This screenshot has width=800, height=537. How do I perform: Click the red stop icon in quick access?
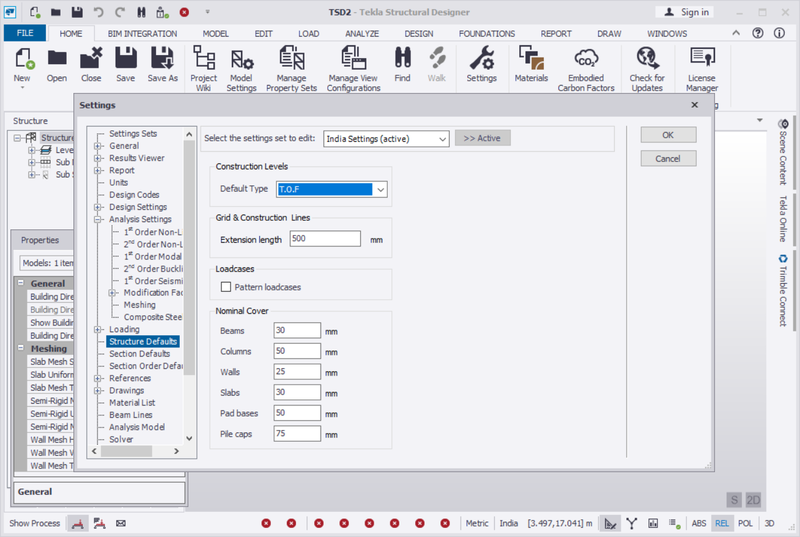[184, 12]
